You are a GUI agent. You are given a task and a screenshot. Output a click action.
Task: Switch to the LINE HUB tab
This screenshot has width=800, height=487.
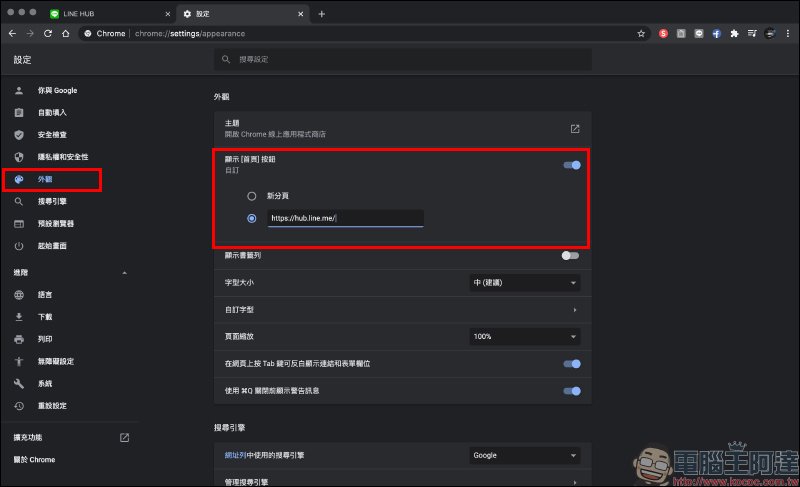coord(111,14)
